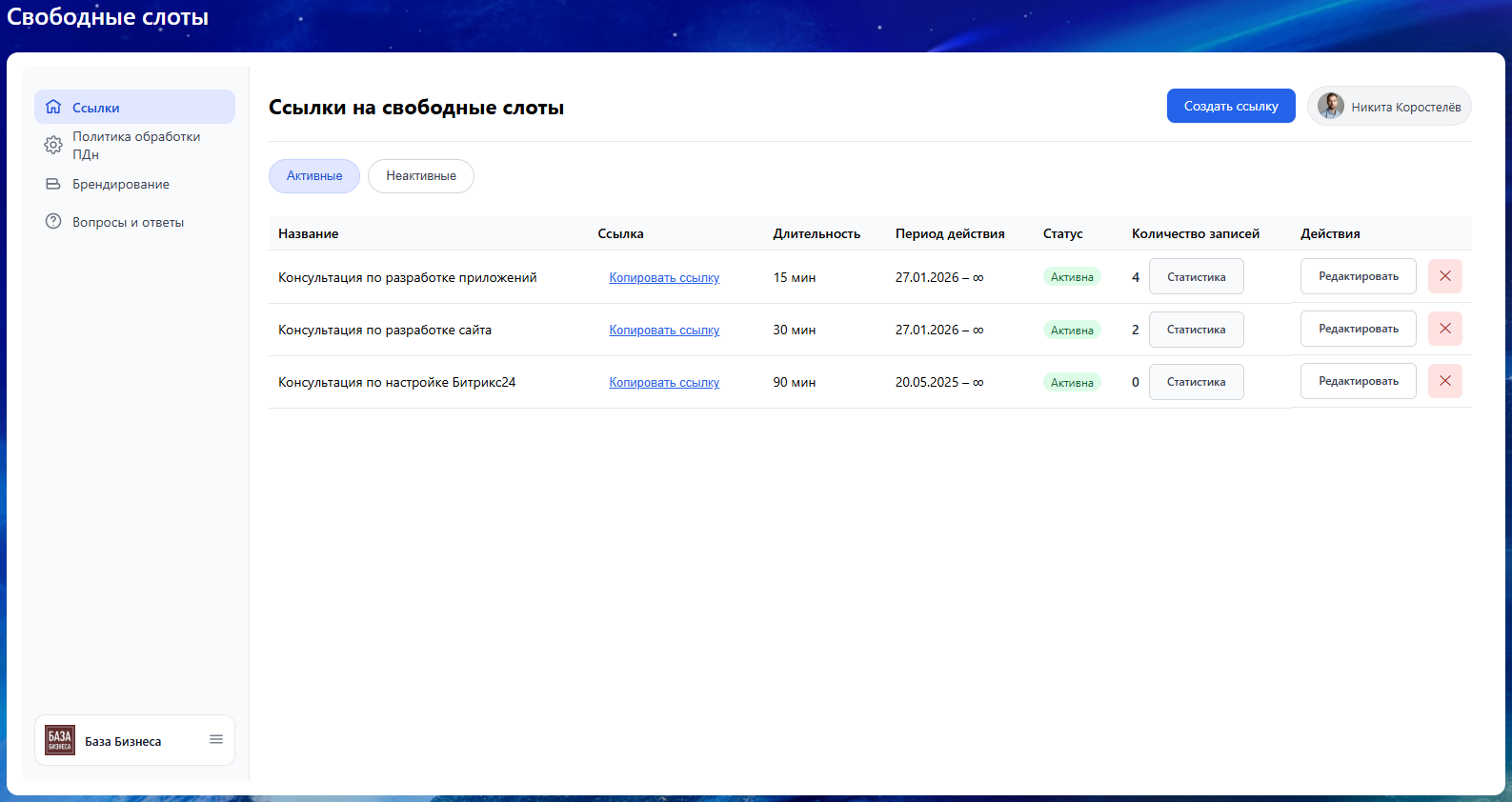Image resolution: width=1512 pixels, height=802 pixels.
Task: Delete the Консультация по разработке приложений link
Action: (x=1444, y=276)
